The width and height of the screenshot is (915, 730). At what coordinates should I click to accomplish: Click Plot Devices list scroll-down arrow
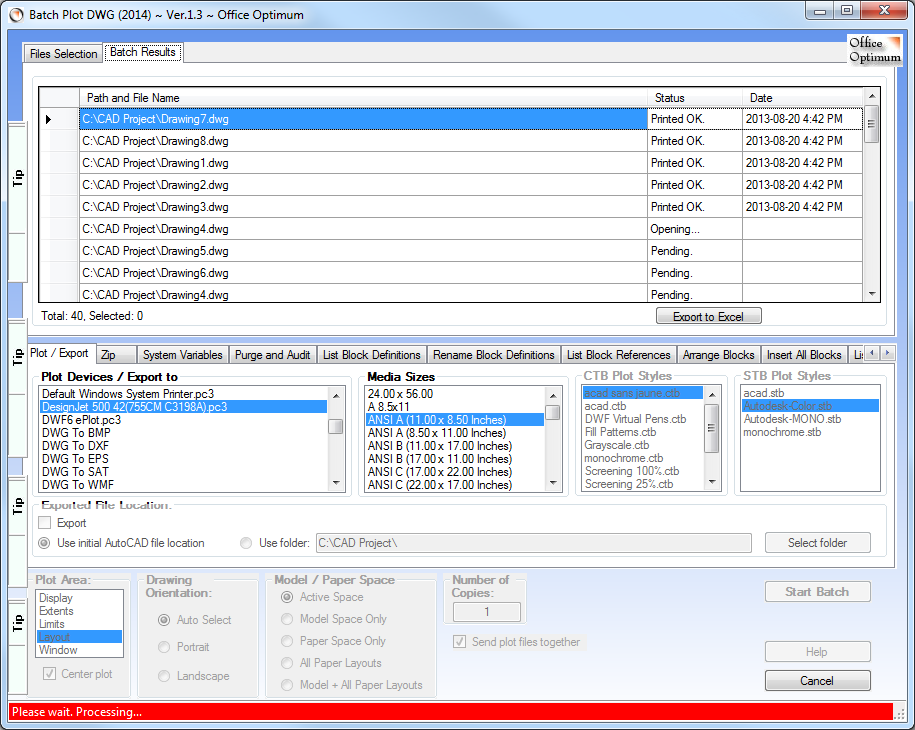click(x=336, y=483)
